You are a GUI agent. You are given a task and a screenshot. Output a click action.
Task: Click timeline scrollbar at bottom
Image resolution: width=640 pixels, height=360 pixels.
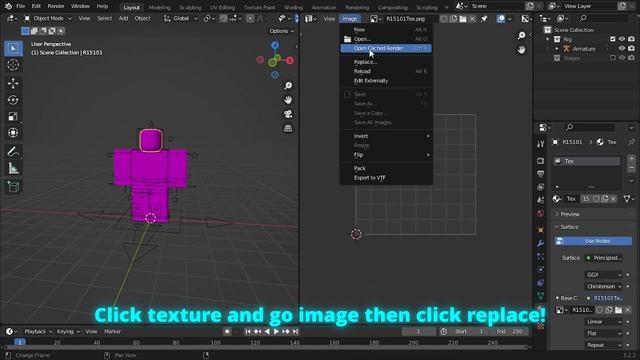click(267, 347)
